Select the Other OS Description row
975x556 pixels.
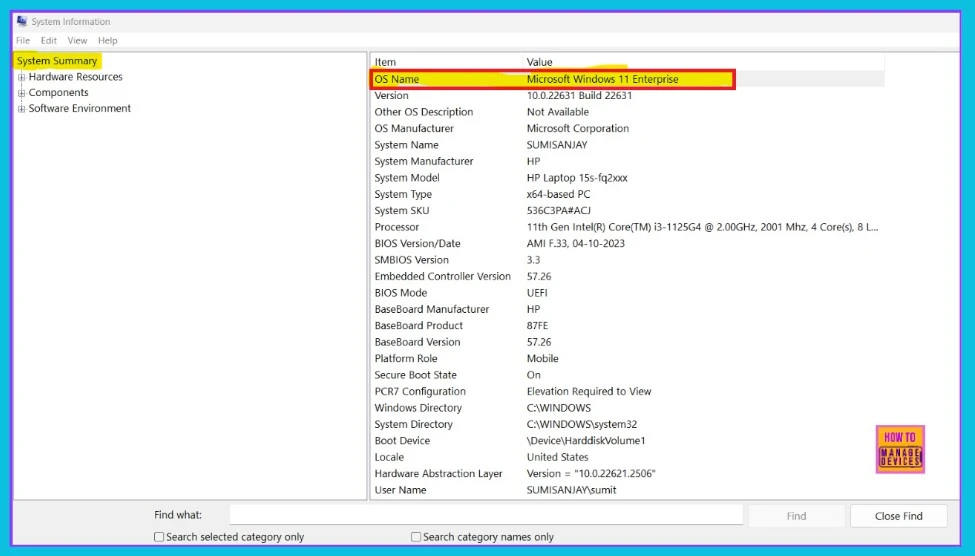627,112
